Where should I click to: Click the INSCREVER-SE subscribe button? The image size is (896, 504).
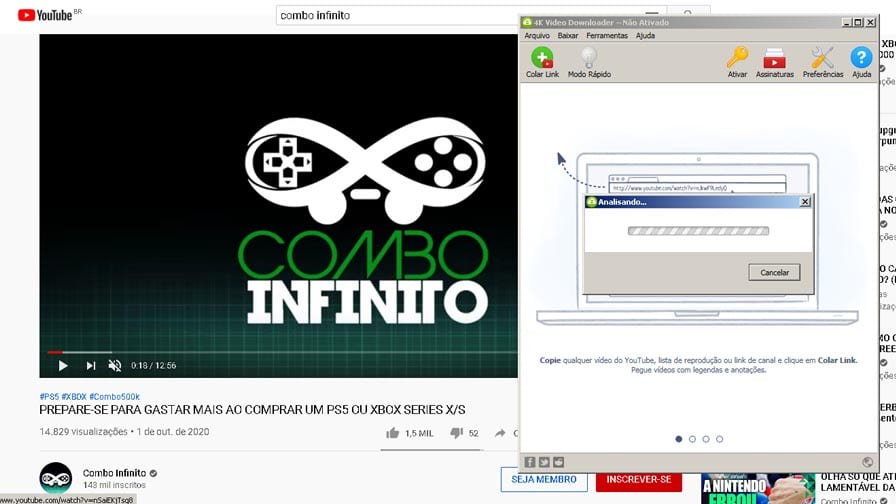[639, 479]
